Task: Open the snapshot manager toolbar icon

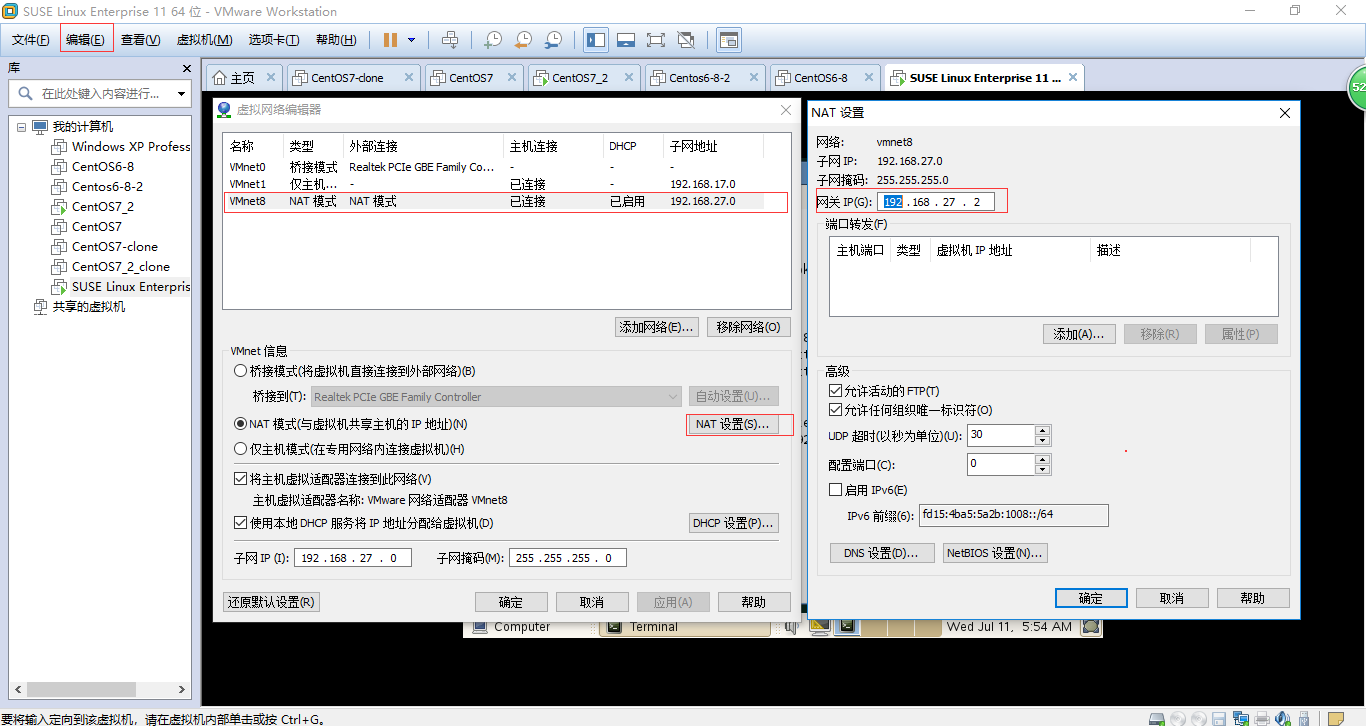Action: 553,40
